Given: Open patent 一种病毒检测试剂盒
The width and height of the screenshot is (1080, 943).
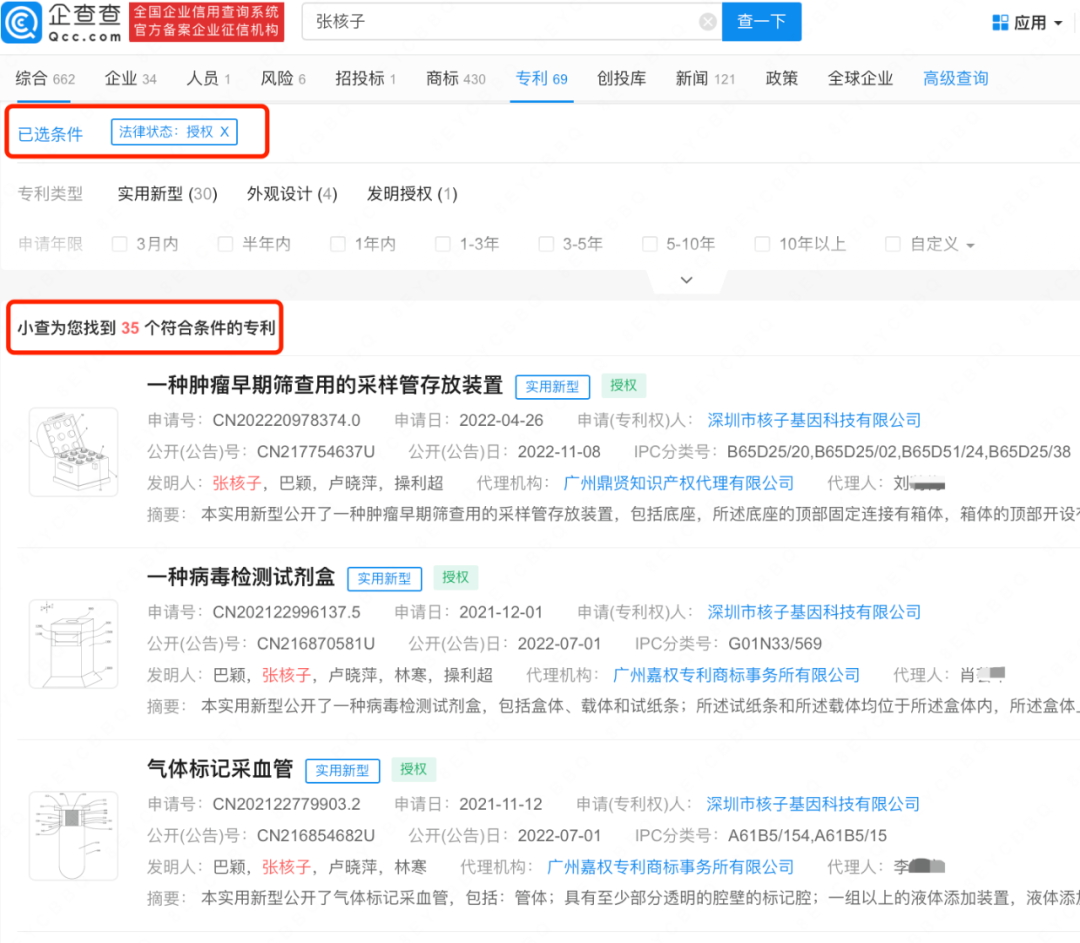Looking at the screenshot, I should (241, 577).
